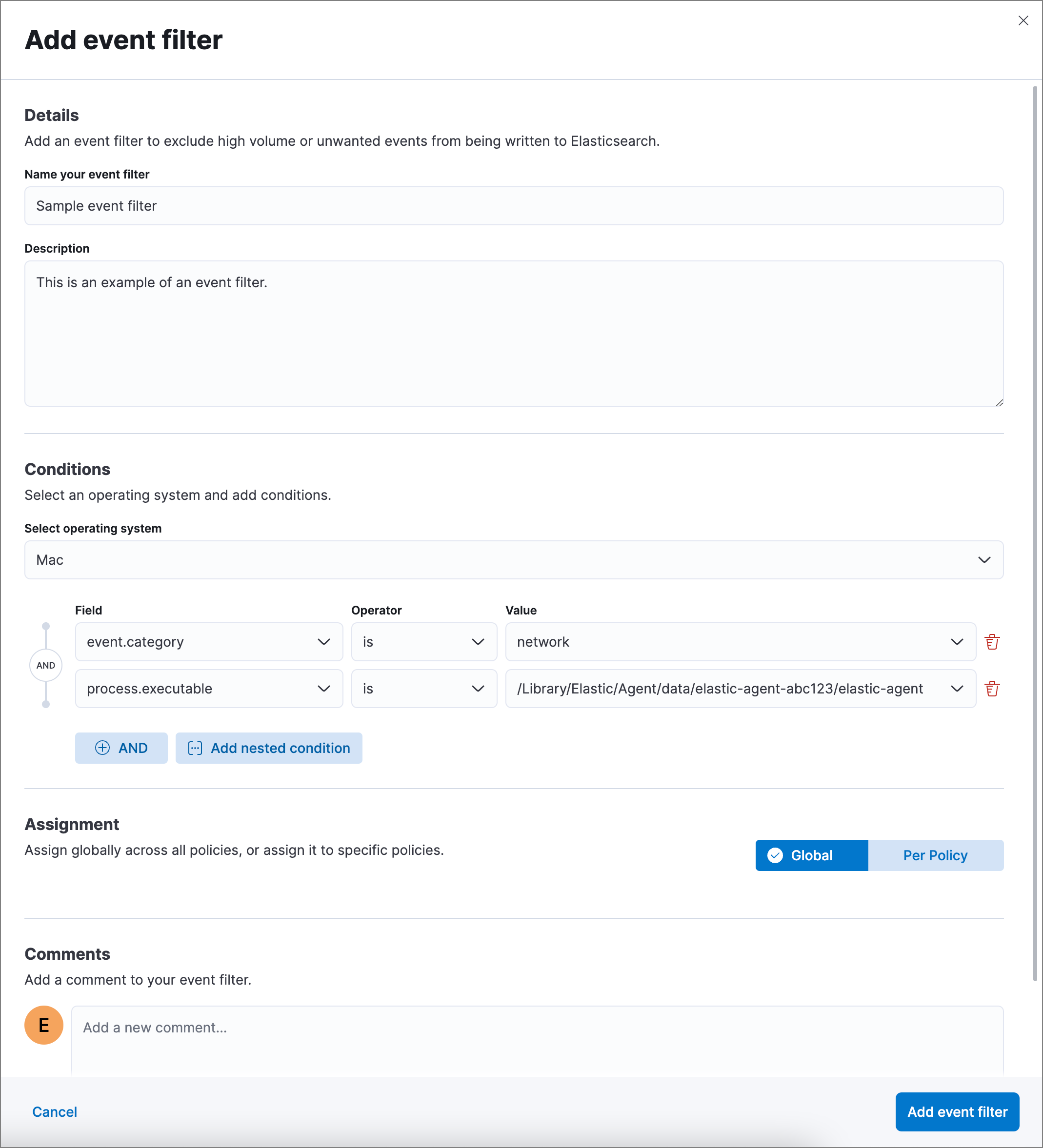Open the event.category field dropdown
This screenshot has width=1043, height=1148.
tap(208, 642)
